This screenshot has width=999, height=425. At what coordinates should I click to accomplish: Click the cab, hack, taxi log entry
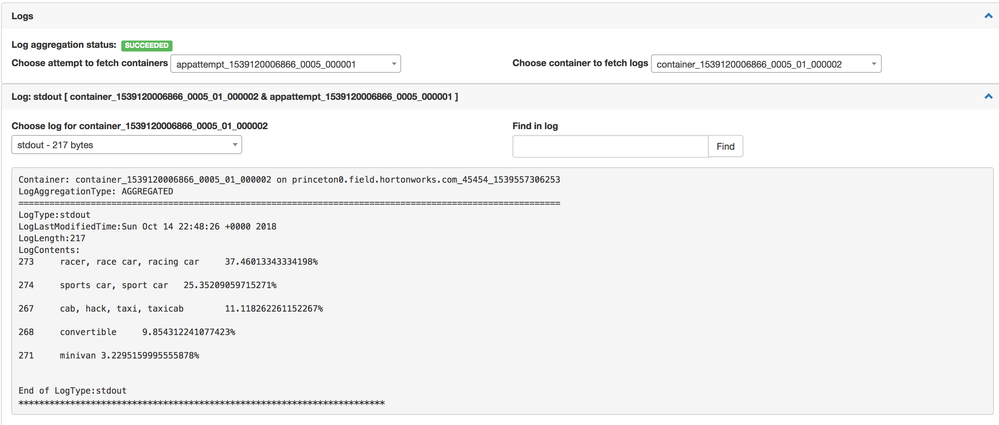tap(171, 309)
